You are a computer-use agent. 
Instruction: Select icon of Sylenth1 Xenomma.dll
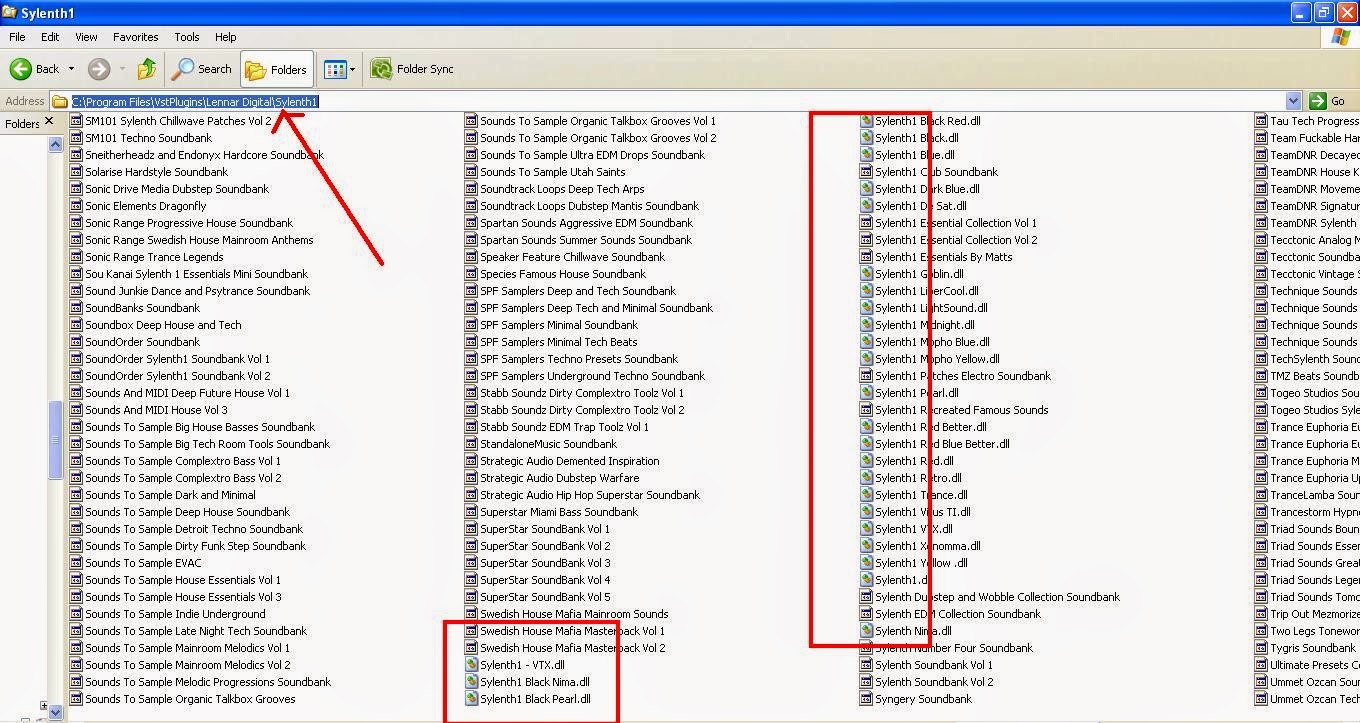click(867, 546)
